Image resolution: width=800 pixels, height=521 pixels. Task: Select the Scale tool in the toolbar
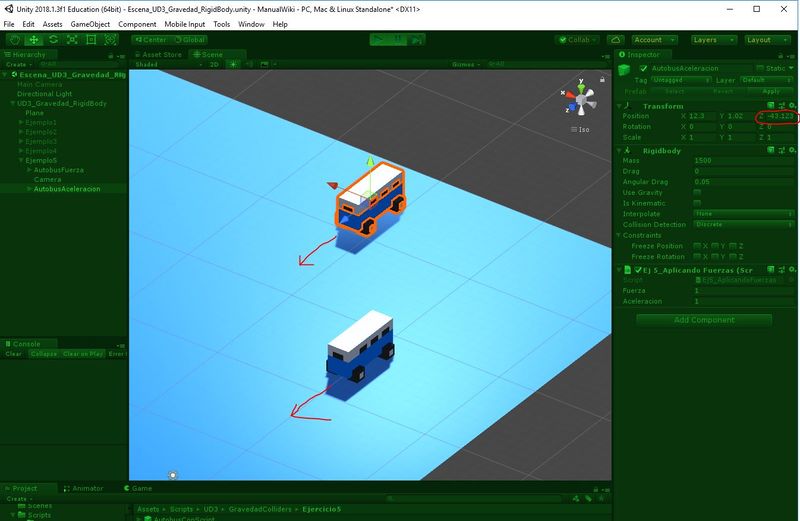tap(72, 40)
